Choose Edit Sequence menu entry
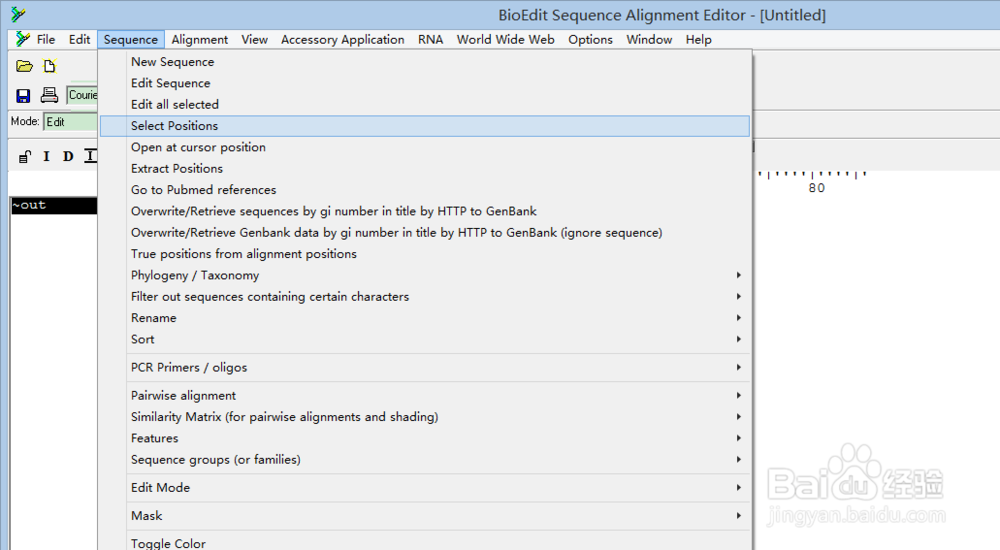Screen dimensions: 1000x550 (x=425, y=83)
